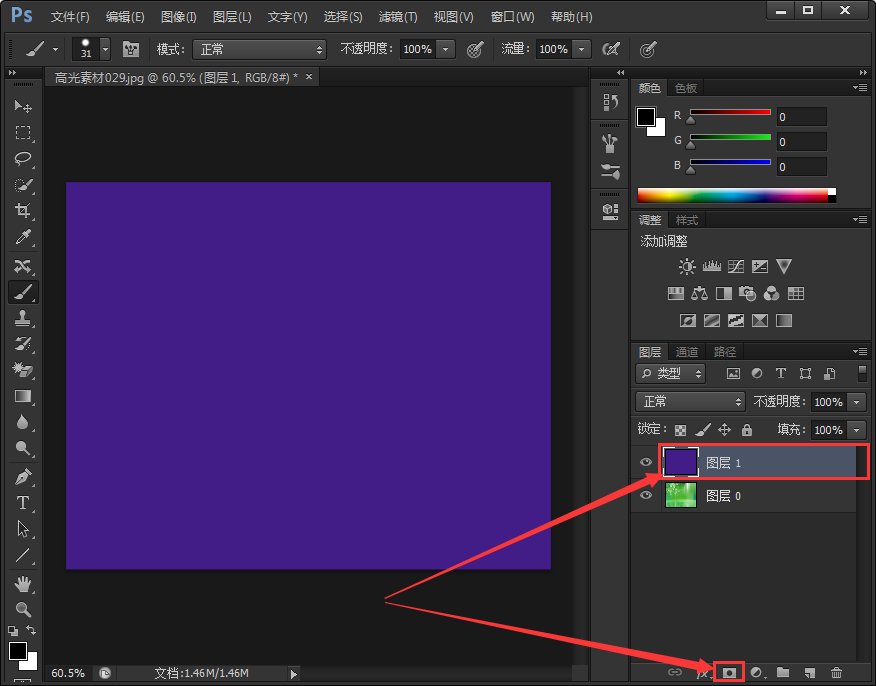
Task: Delete layer using the trash icon
Action: 836,673
